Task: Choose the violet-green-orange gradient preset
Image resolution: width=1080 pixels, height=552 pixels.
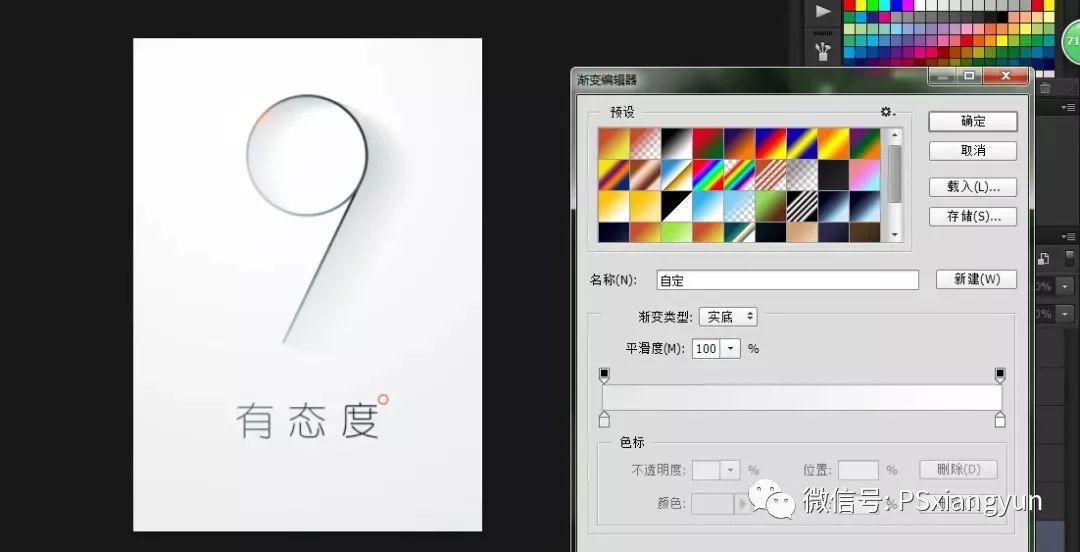Action: [x=865, y=143]
